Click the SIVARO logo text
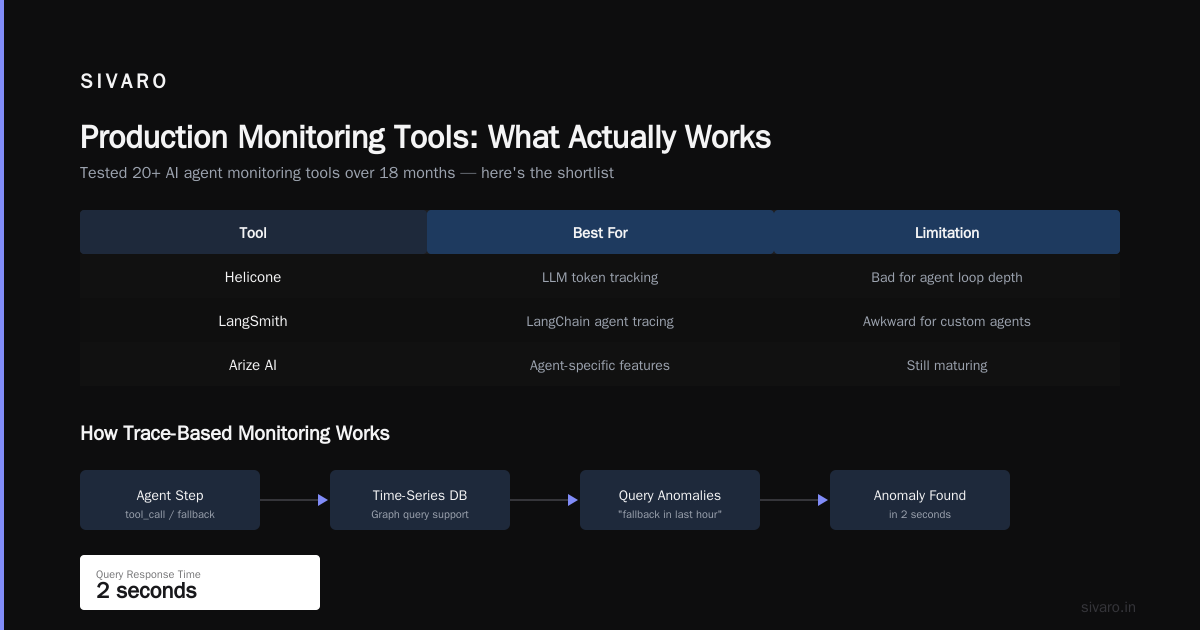Viewport: 1200px width, 630px height. pyautogui.click(x=124, y=82)
